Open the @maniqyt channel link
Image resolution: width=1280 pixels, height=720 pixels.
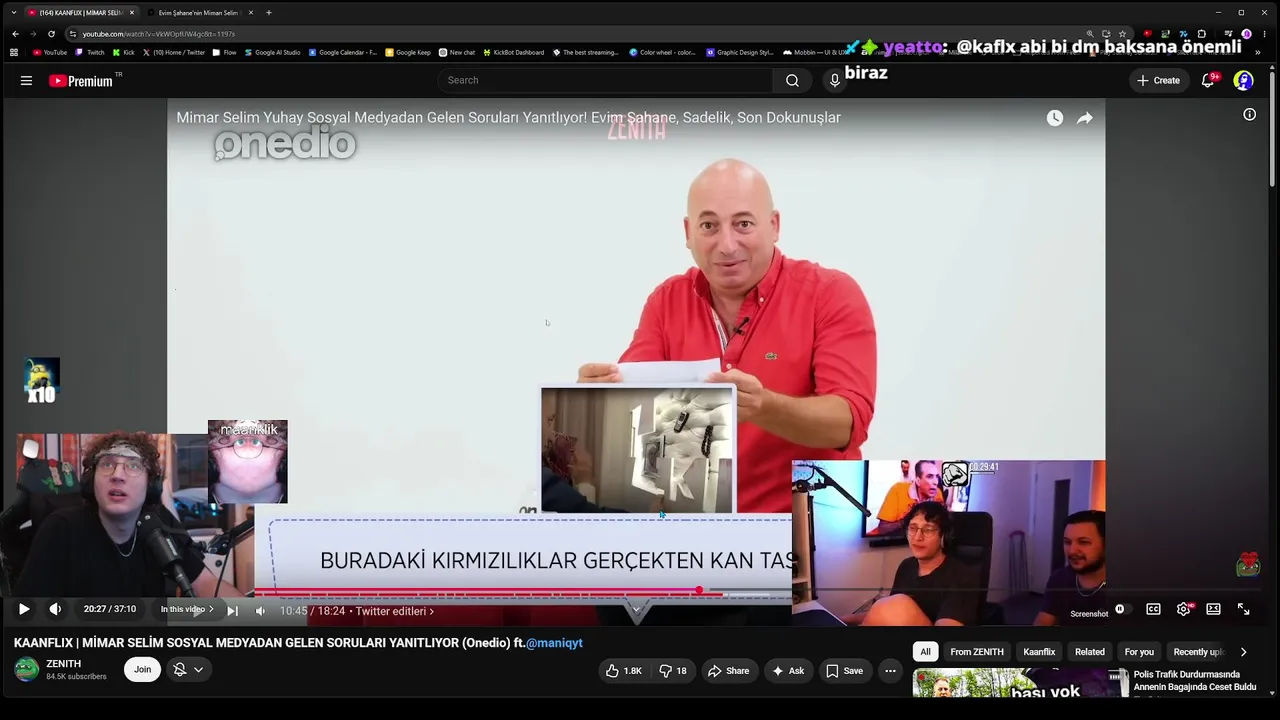point(554,643)
